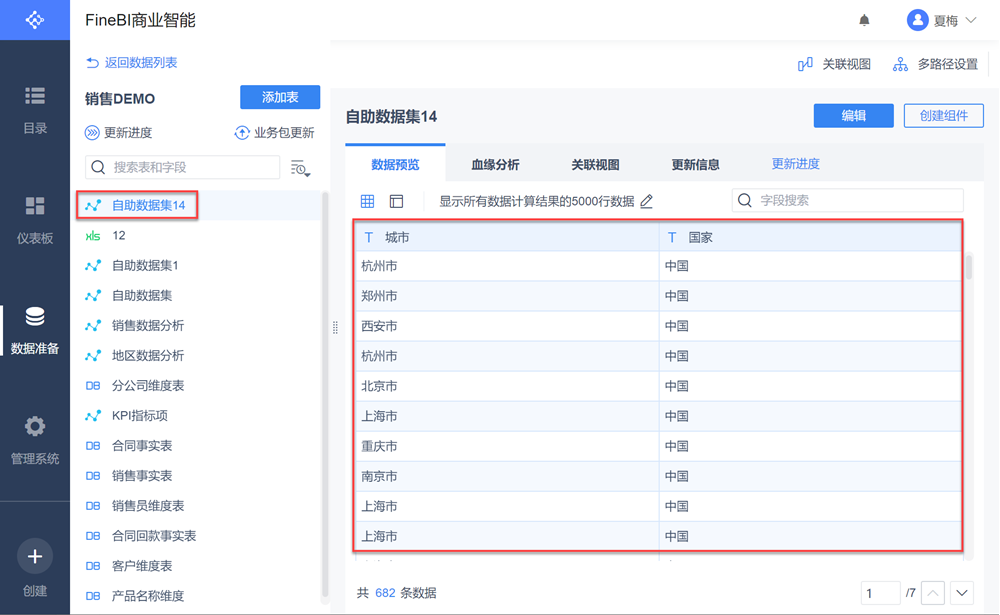Select 销售数据分析 in the table list
1000x615 pixels.
pos(148,326)
